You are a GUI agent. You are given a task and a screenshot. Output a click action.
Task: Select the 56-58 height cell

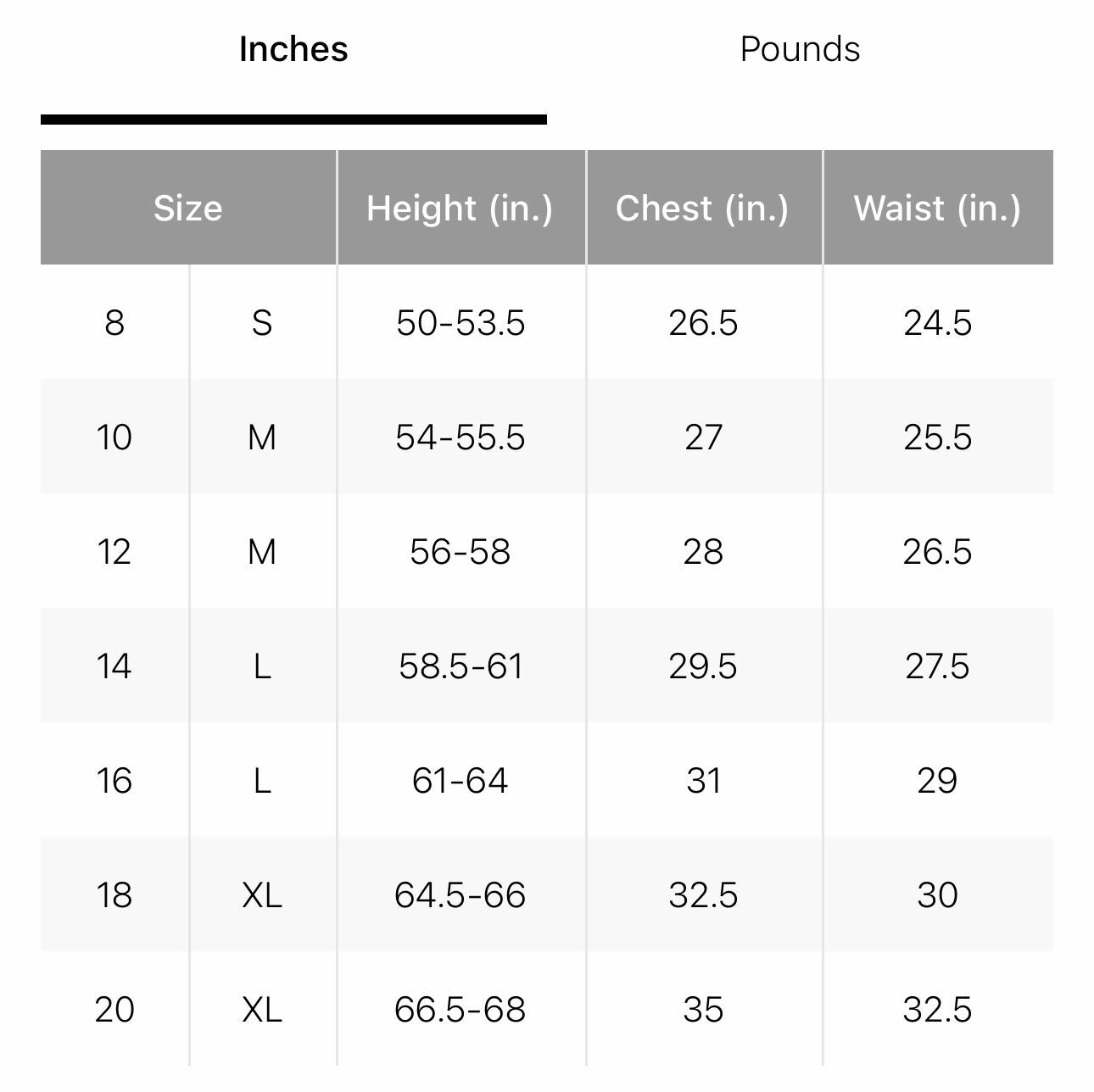(460, 551)
